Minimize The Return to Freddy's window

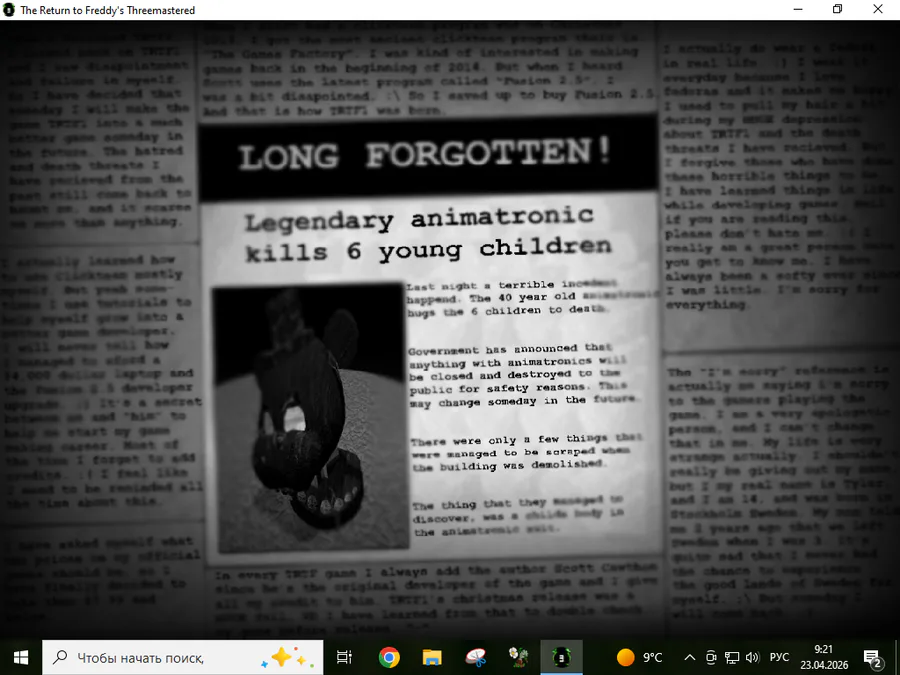[x=797, y=9]
